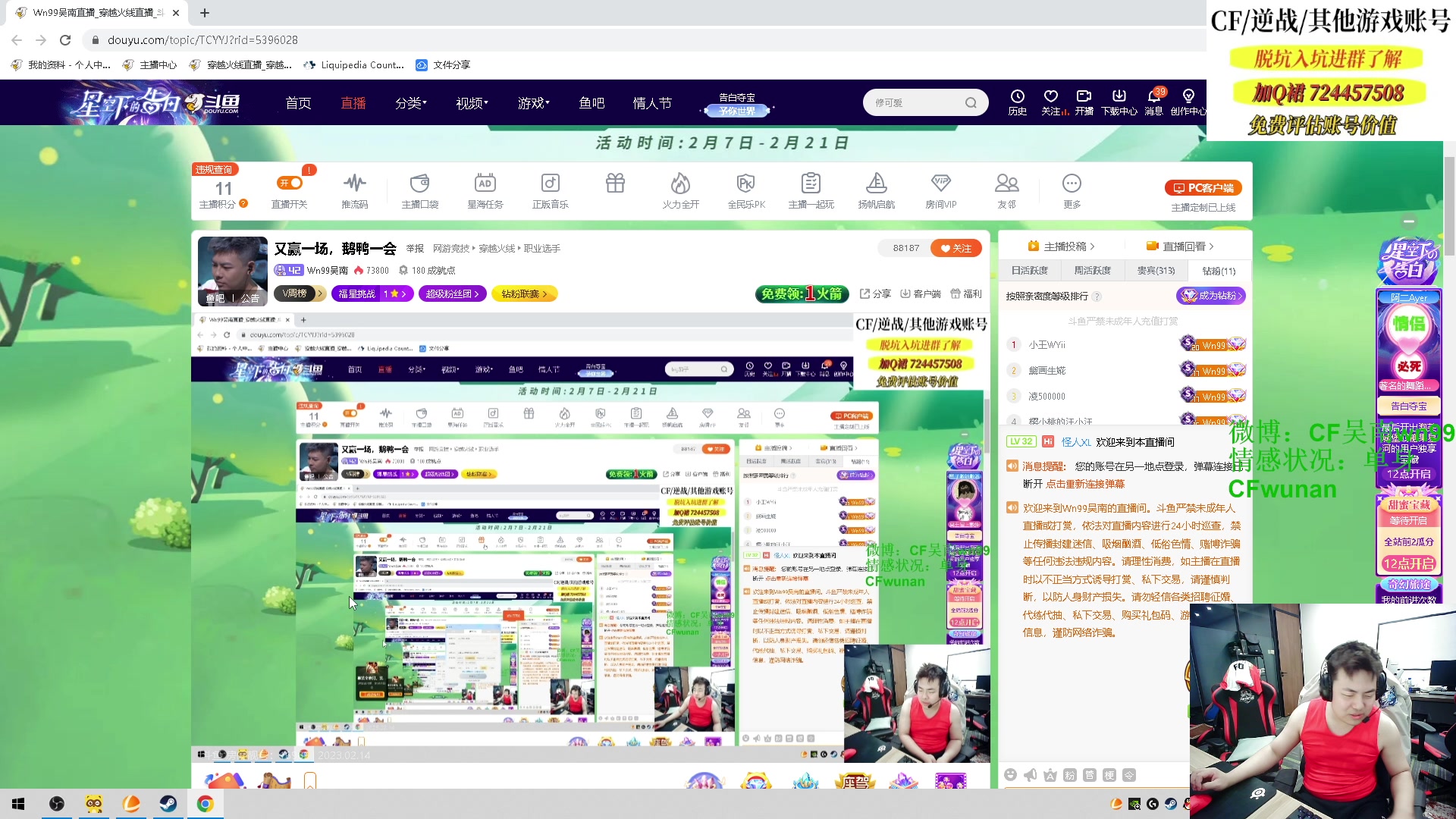Image resolution: width=1456 pixels, height=819 pixels.
Task: Open 扬帆启航 sailboat feature
Action: 876,190
